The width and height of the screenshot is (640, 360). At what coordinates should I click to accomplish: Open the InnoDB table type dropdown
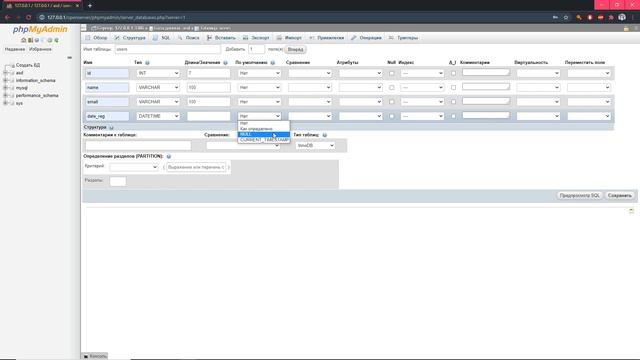point(315,145)
